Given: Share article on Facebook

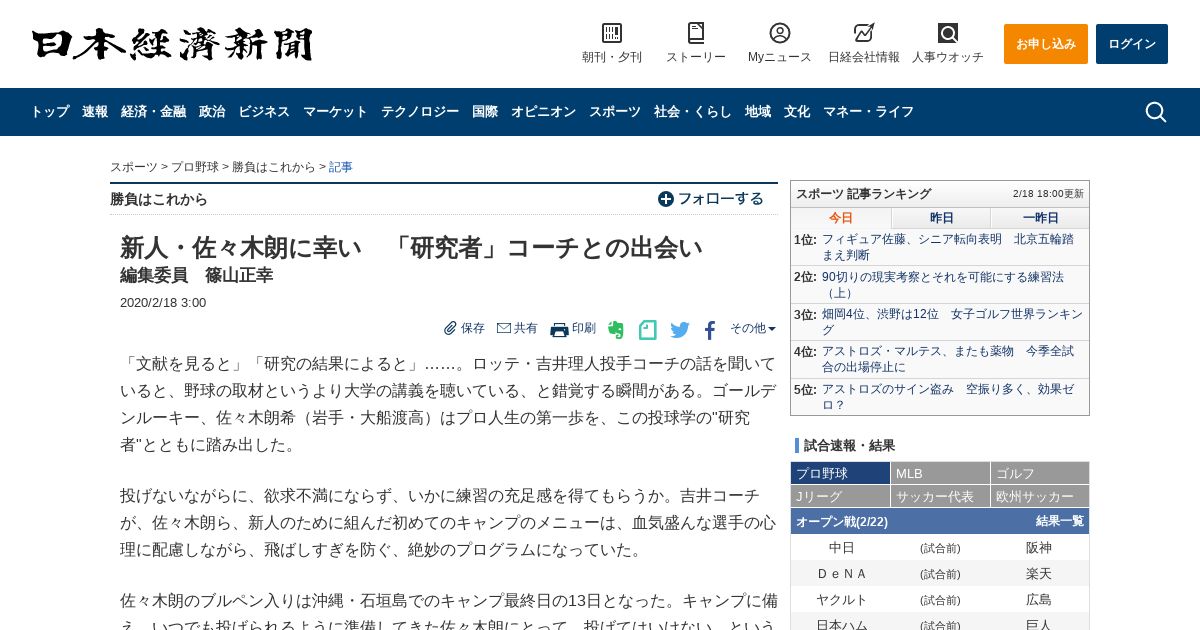Looking at the screenshot, I should point(710,330).
